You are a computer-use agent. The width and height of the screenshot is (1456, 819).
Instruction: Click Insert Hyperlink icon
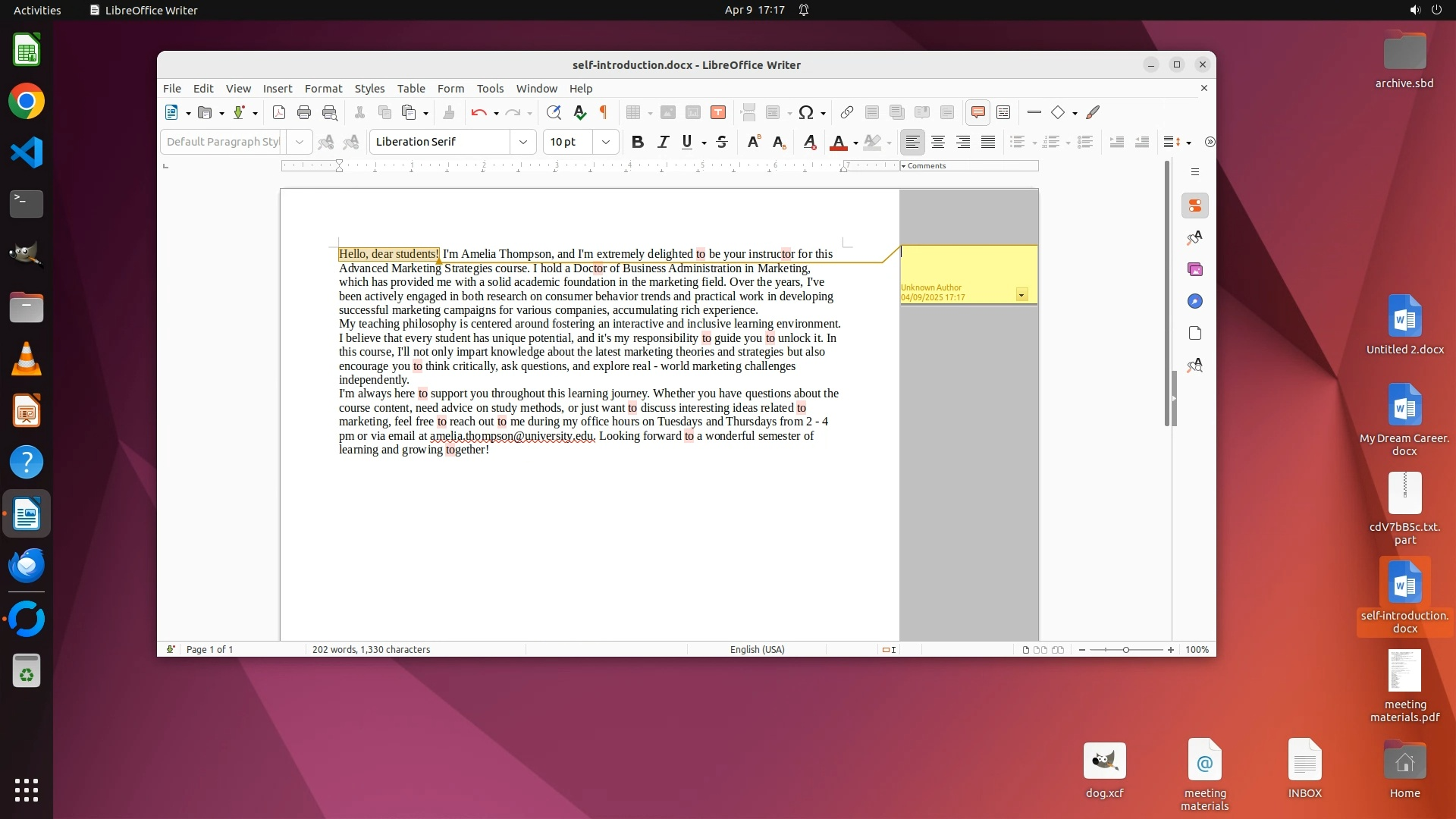click(846, 112)
